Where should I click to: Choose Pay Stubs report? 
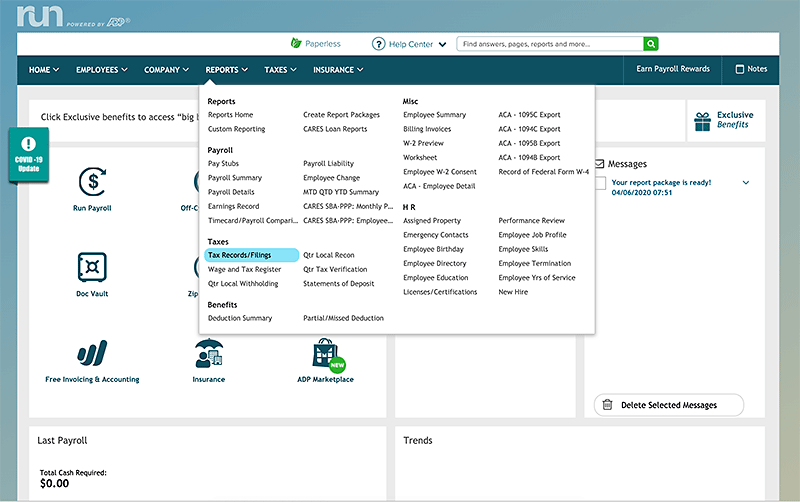coord(223,163)
